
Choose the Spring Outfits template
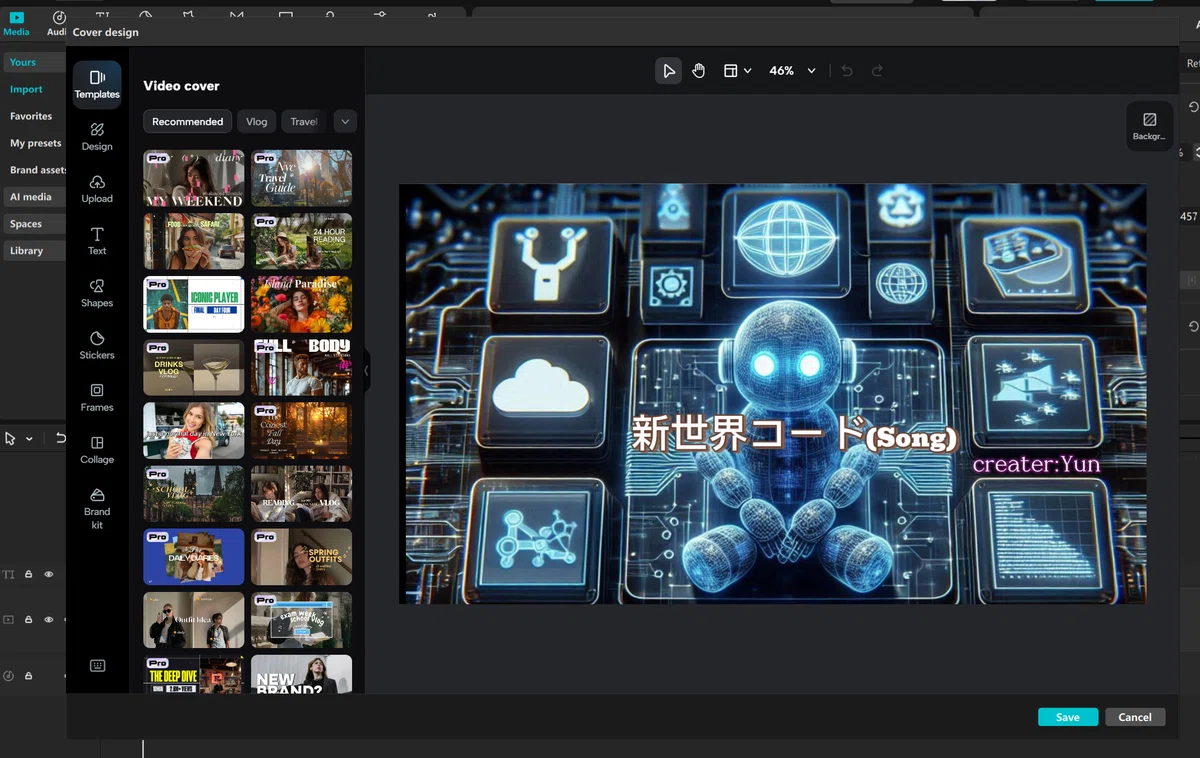click(x=301, y=557)
